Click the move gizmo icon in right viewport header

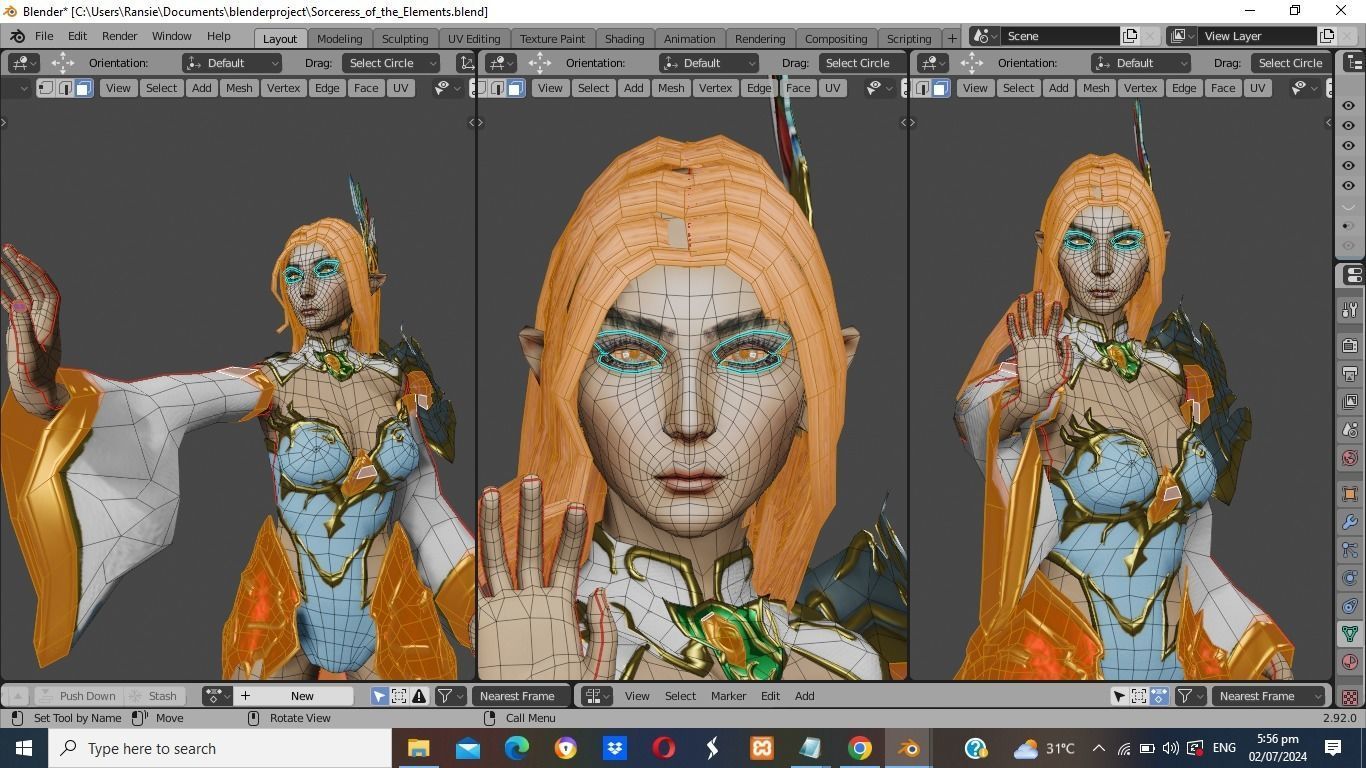(971, 62)
